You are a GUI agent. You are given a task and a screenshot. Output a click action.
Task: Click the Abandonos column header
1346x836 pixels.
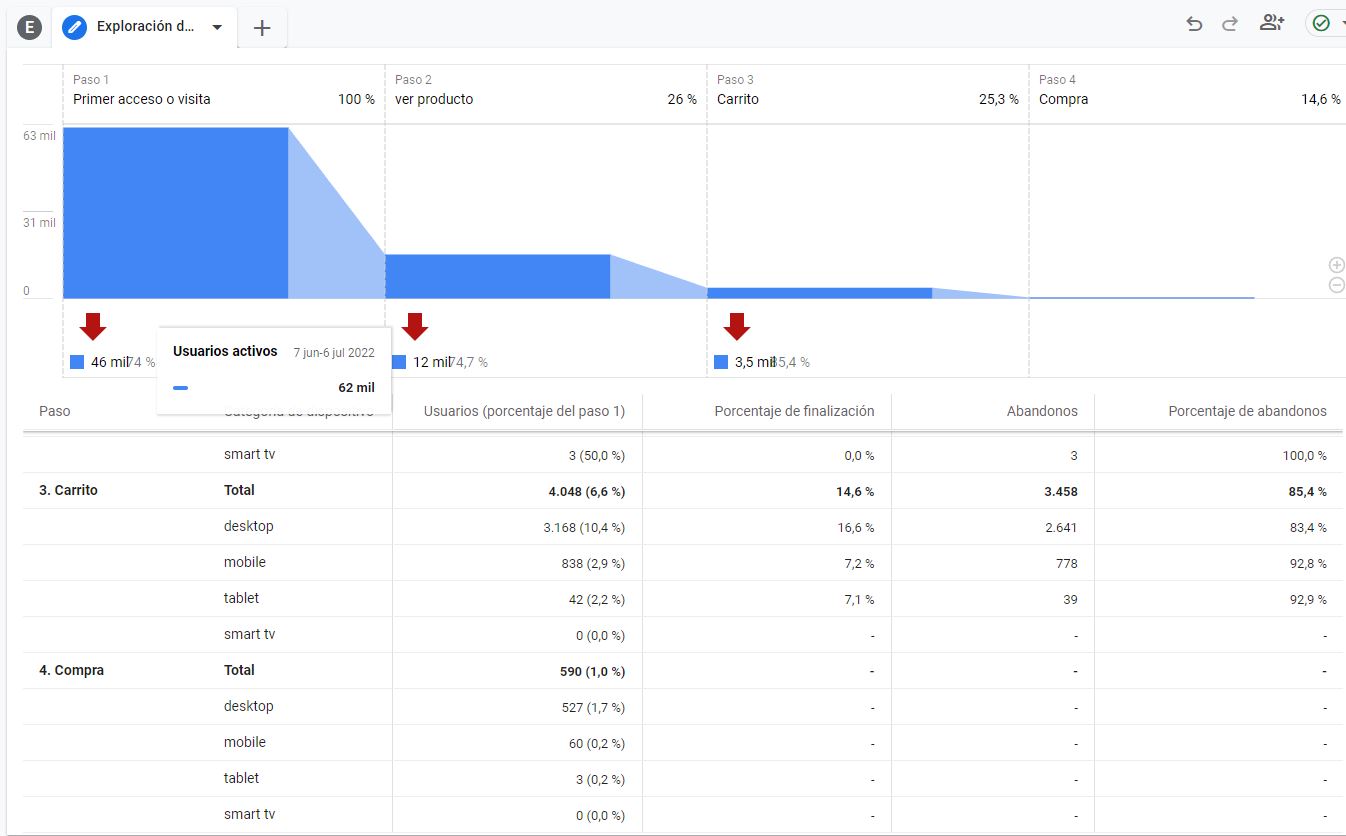pyautogui.click(x=1042, y=411)
